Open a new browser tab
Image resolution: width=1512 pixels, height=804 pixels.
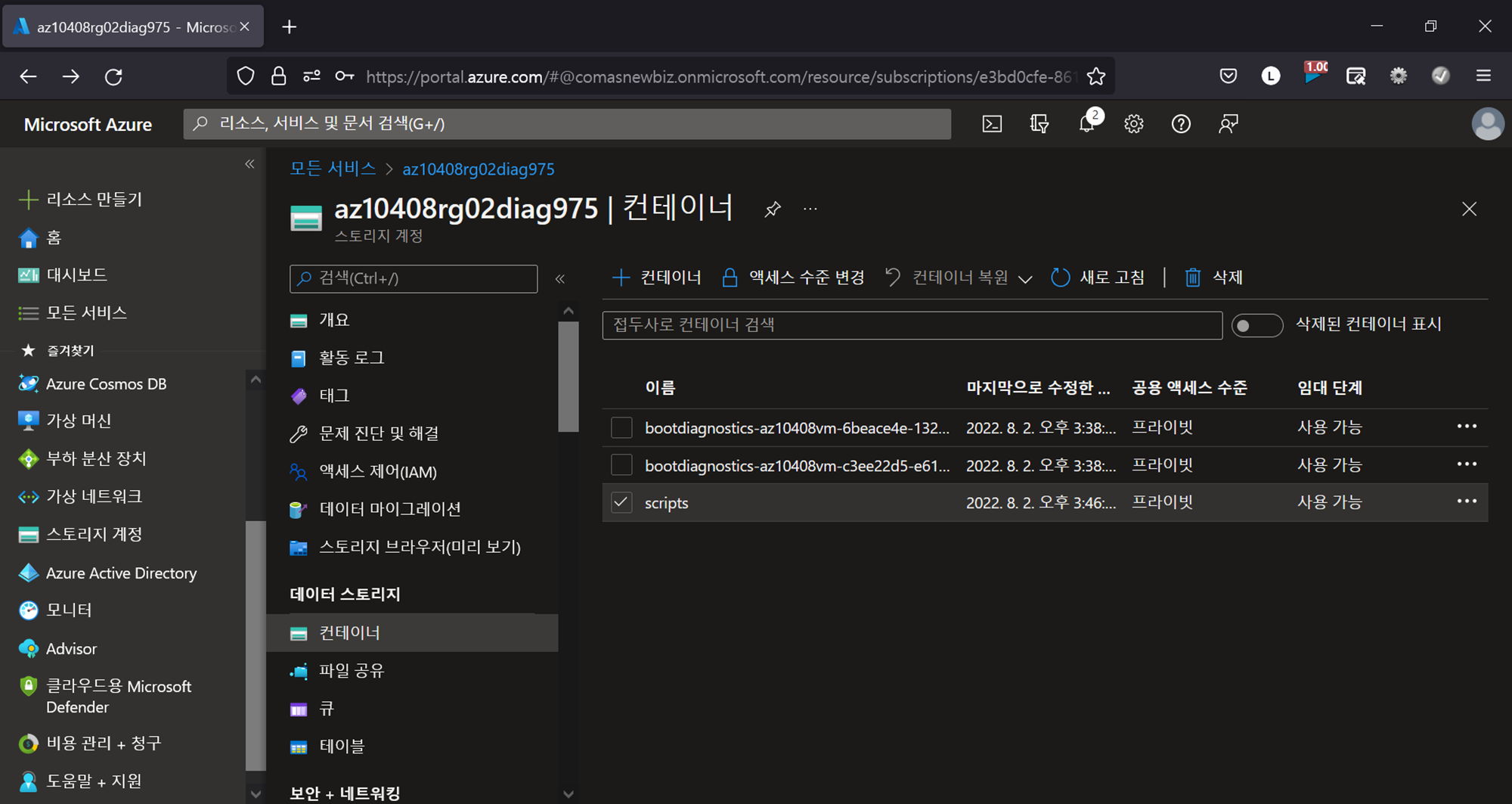tap(289, 27)
